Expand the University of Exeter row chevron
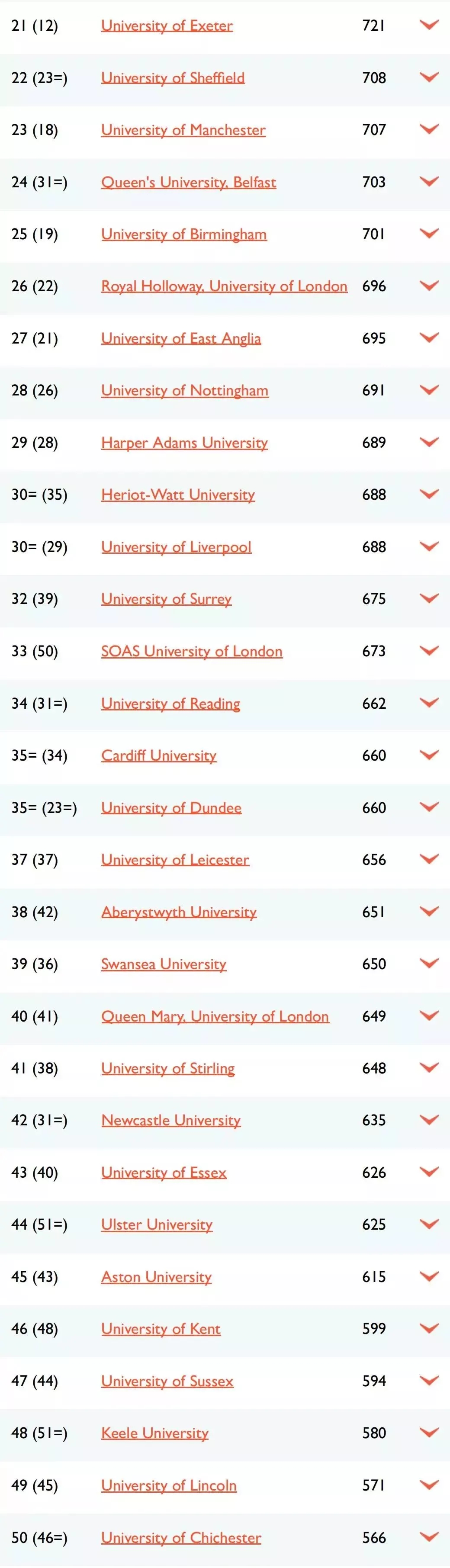The height and width of the screenshot is (1568, 450). [429, 25]
